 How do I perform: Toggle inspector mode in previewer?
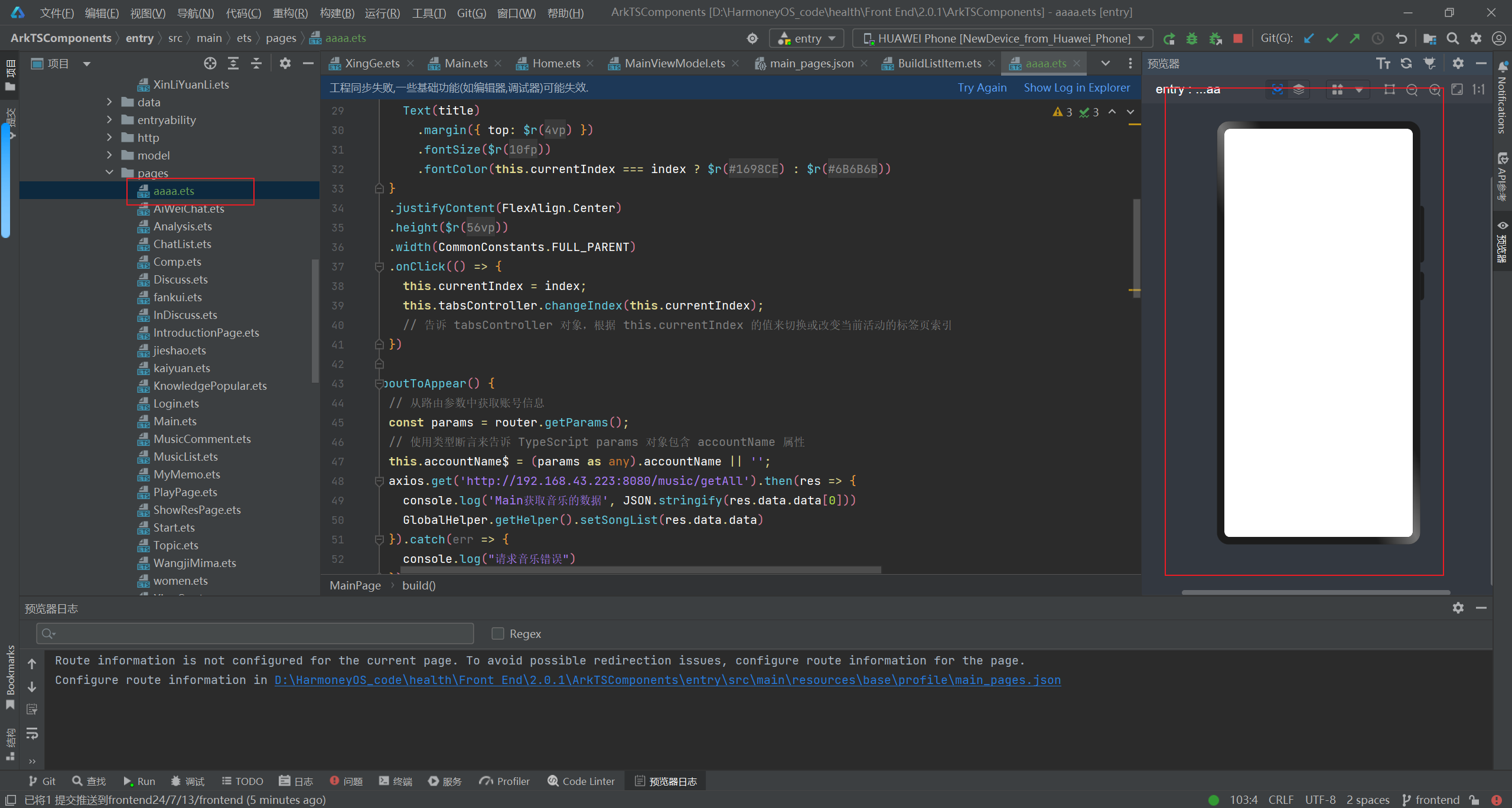coord(1277,89)
